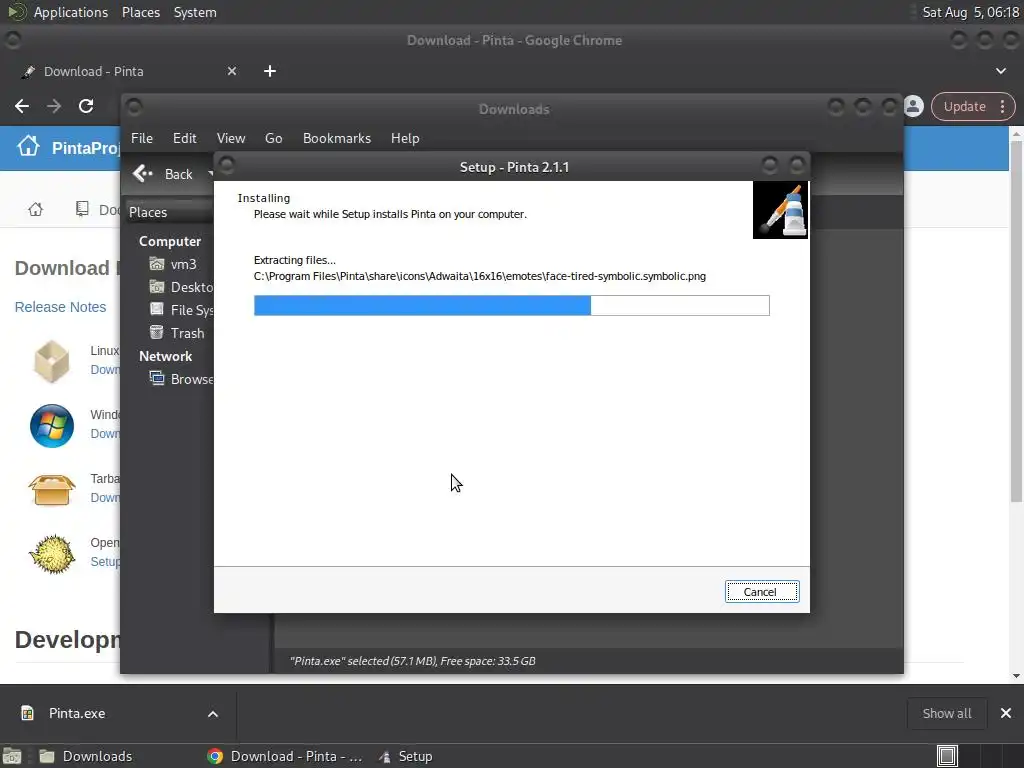
Task: Go forward in Chrome browser
Action: point(54,106)
